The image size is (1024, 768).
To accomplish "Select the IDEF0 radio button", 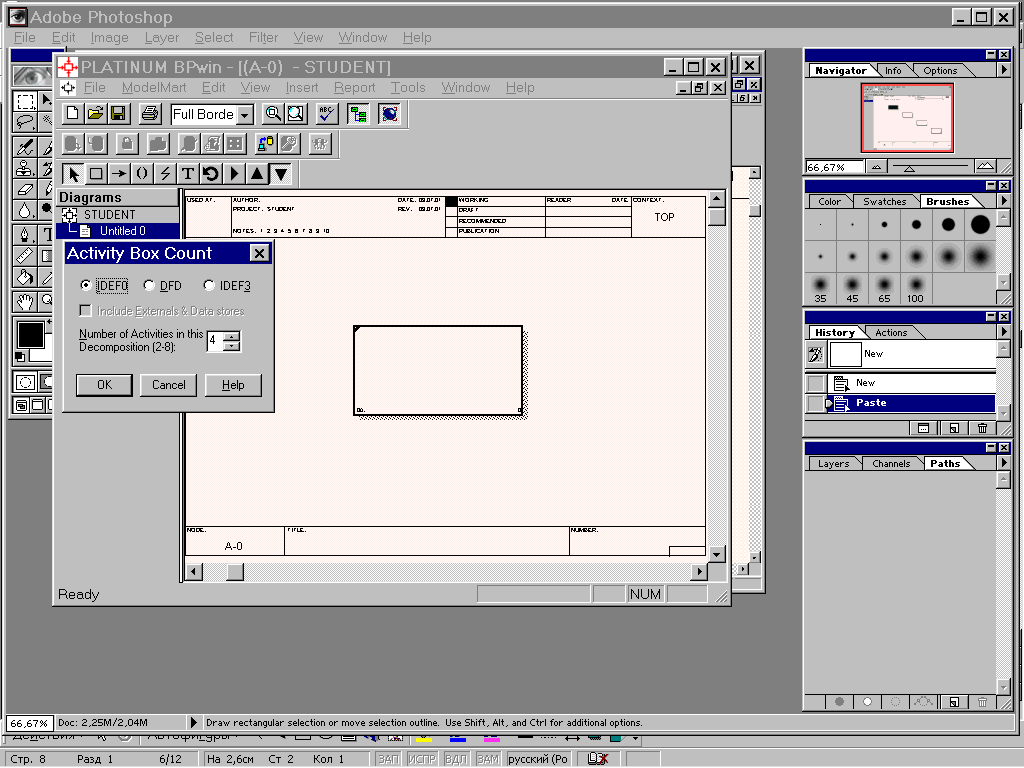I will [x=85, y=285].
